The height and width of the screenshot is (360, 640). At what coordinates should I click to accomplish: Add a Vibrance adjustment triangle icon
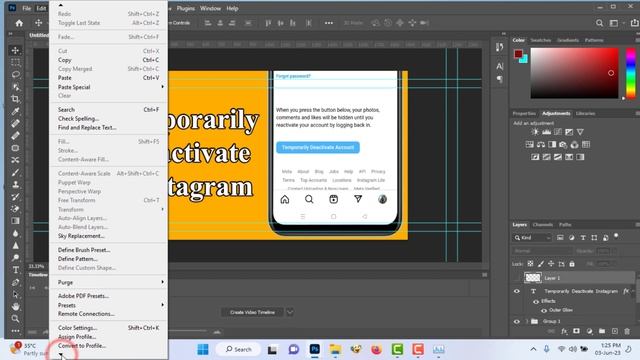(580, 132)
